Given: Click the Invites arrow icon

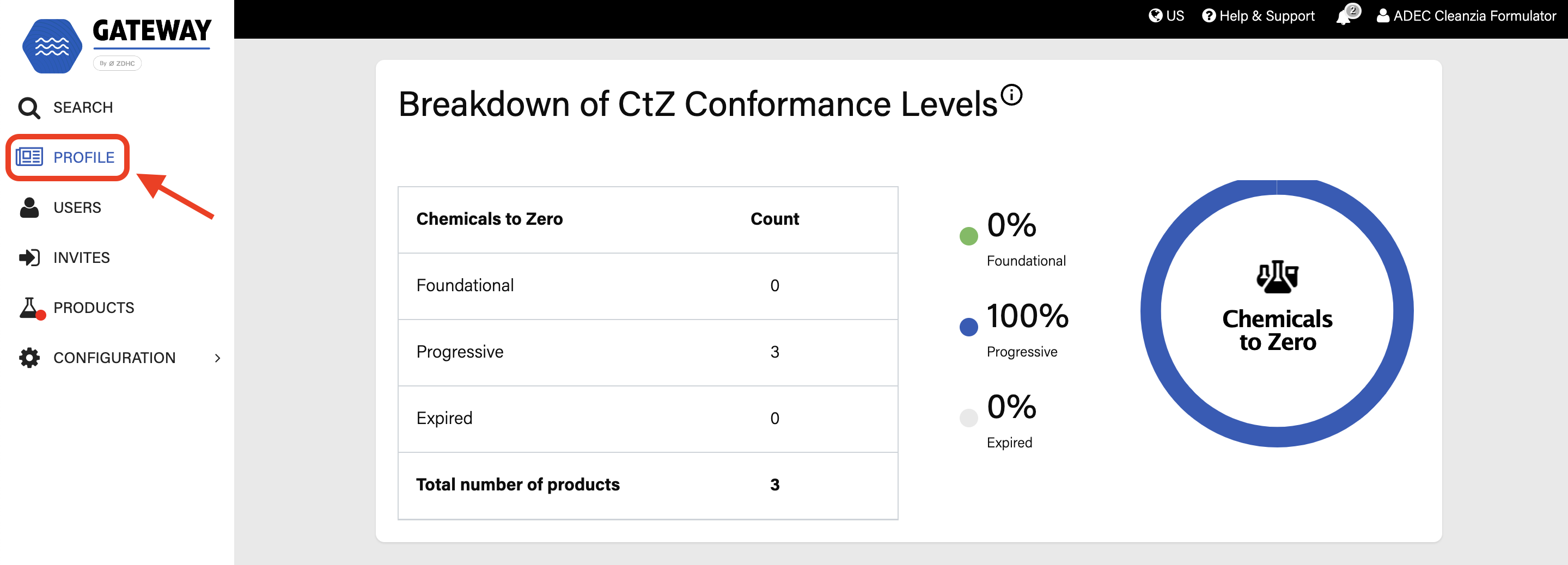Looking at the screenshot, I should click(29, 257).
